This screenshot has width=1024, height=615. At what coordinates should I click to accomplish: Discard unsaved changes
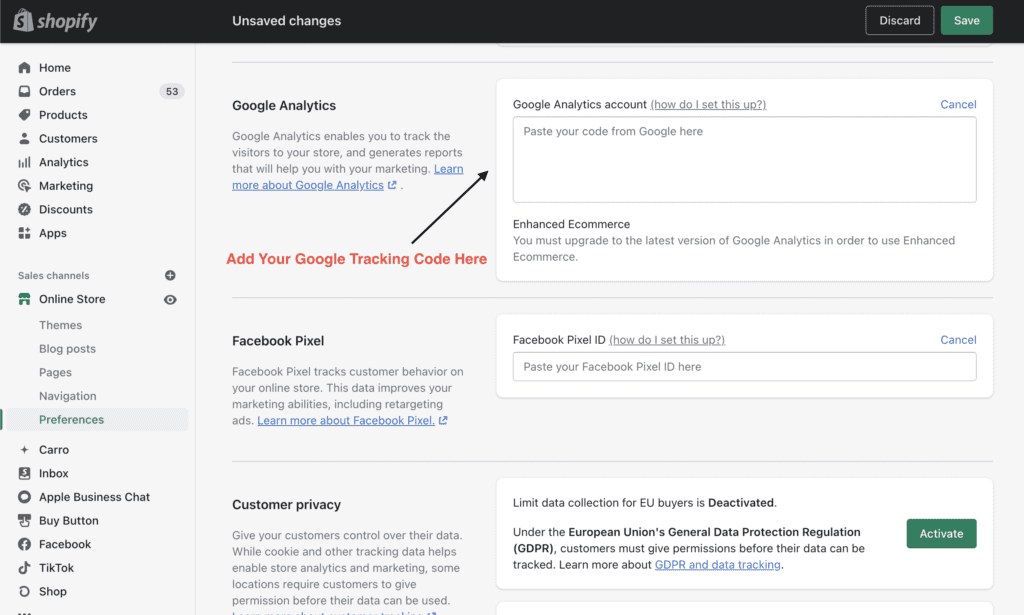coord(899,20)
